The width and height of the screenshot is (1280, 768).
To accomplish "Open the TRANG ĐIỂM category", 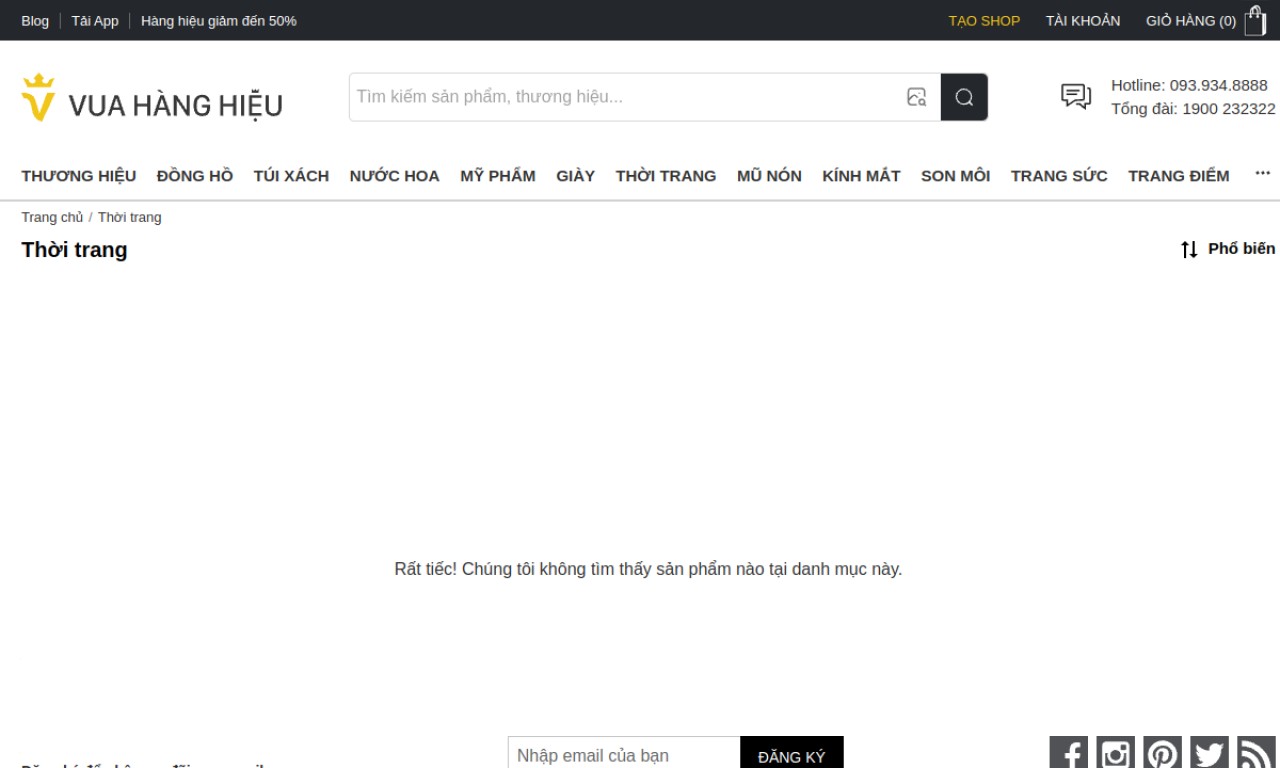I will 1179,176.
